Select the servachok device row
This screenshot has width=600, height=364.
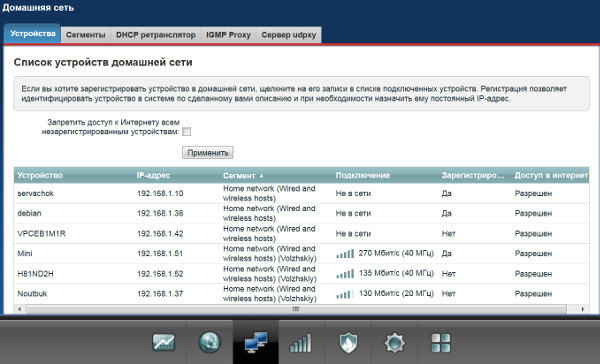pos(302,193)
